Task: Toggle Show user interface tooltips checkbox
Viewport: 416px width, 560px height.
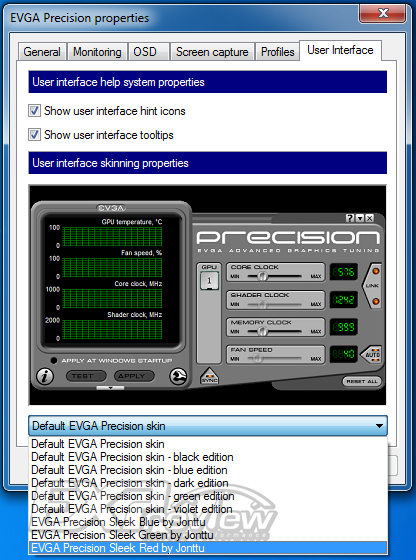Action: [x=34, y=135]
